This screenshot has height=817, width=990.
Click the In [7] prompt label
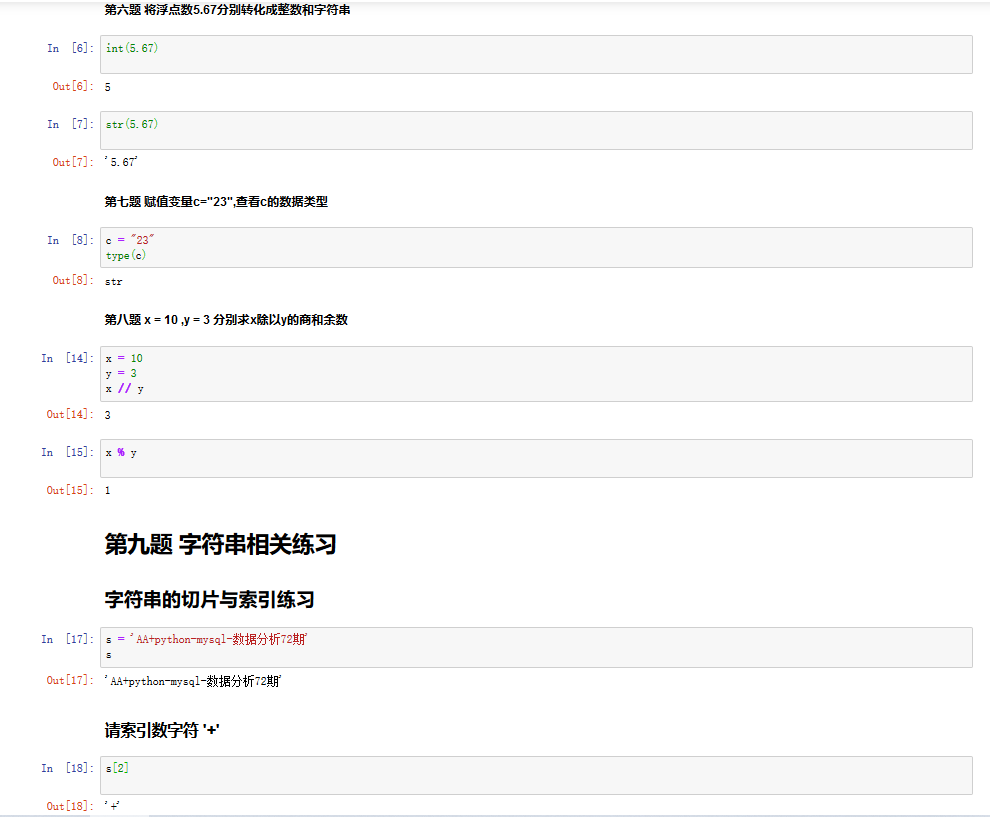point(70,124)
